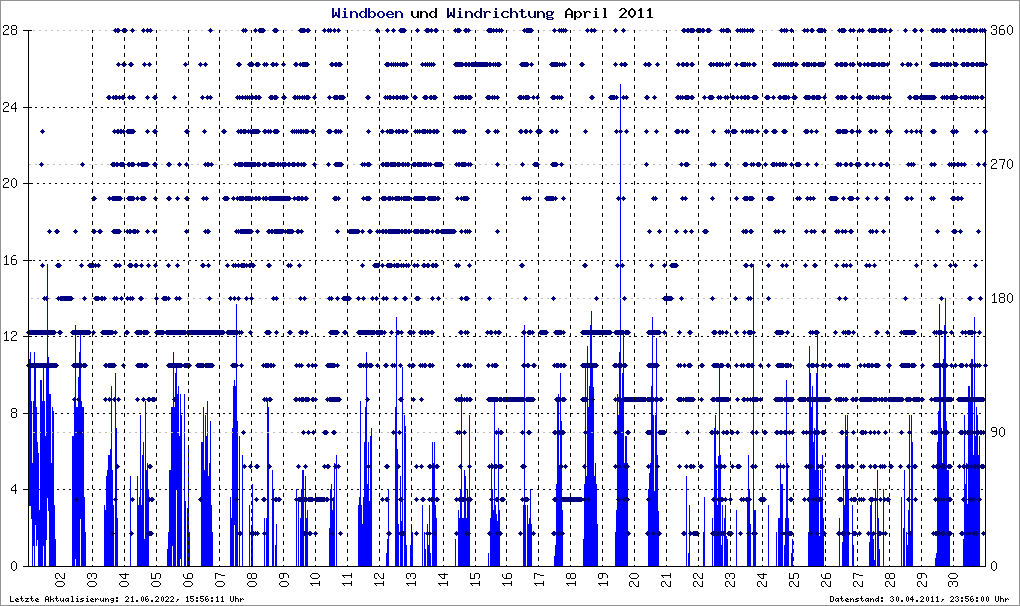
Task: Click day label 06 on x-axis
Action: point(187,579)
